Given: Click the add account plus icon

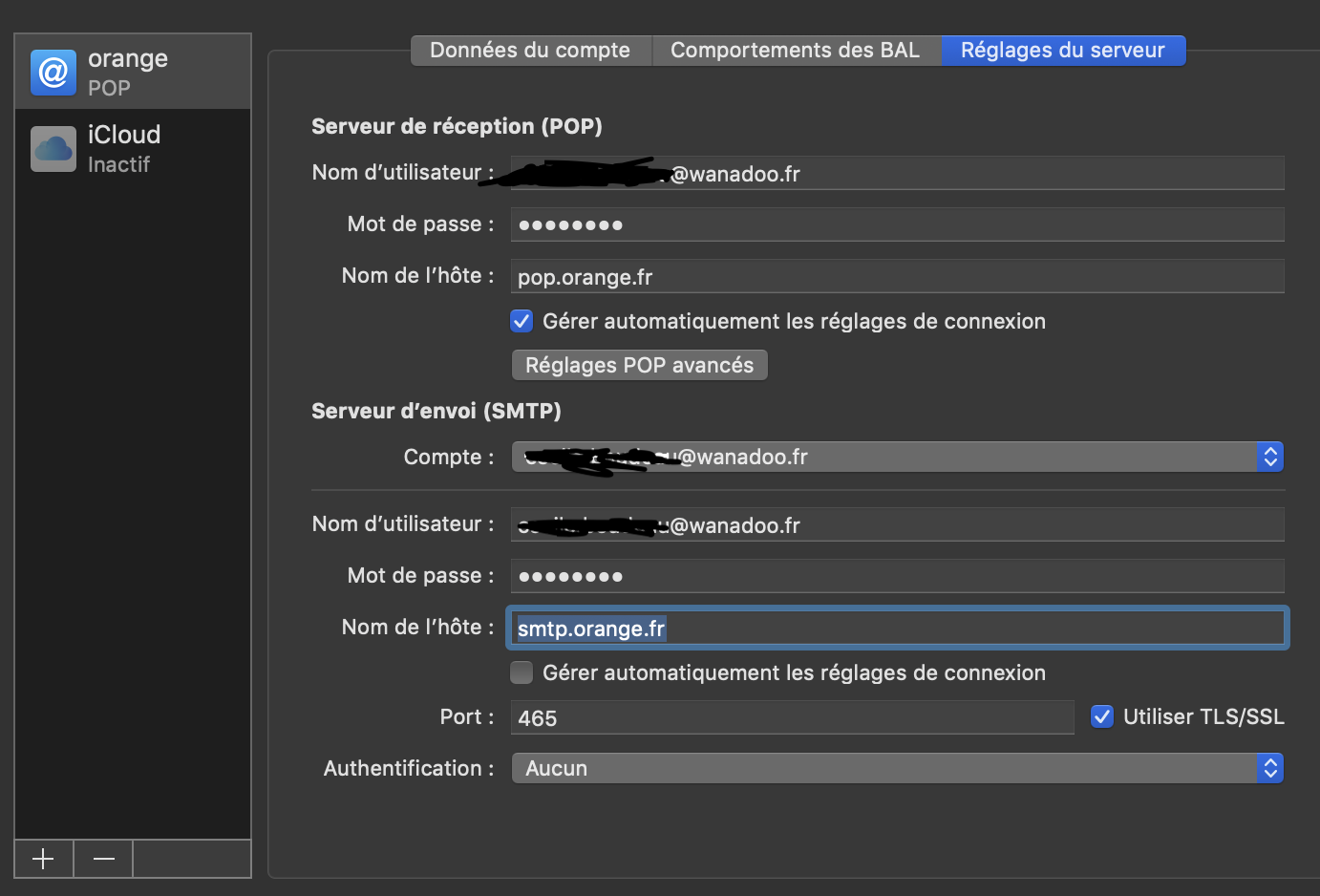Looking at the screenshot, I should pos(43,859).
